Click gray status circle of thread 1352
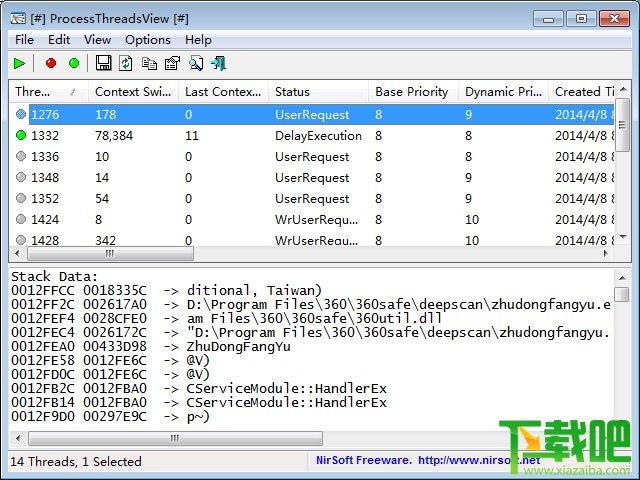This screenshot has height=480, width=640. click(x=21, y=198)
